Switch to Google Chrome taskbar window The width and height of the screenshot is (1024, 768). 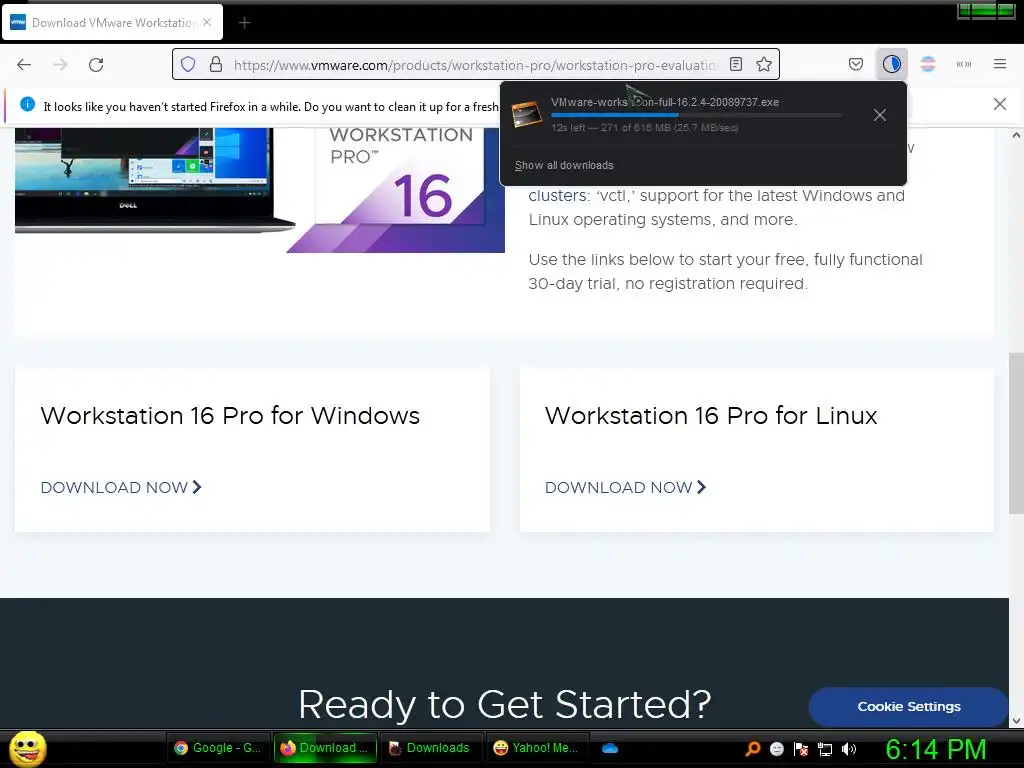coord(218,748)
